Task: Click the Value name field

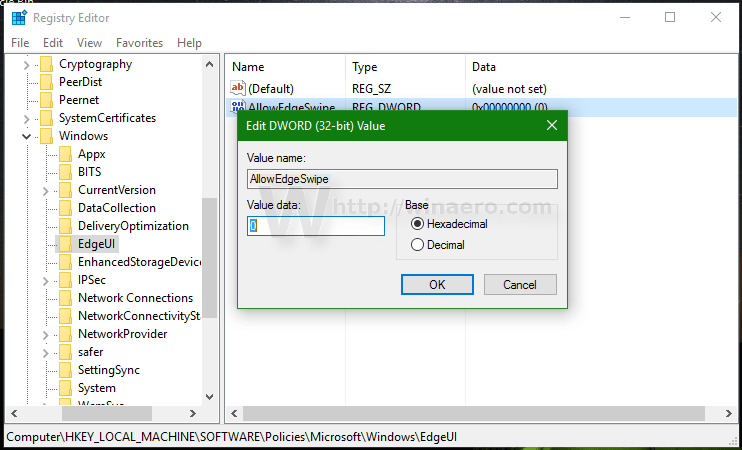Action: click(x=402, y=179)
